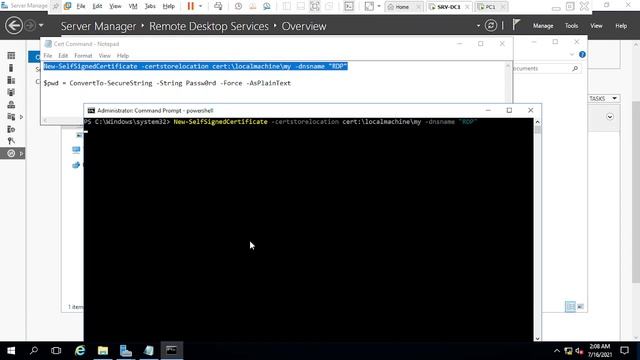This screenshot has width=640, height=360.
Task: Open Task View on the taskbar
Action: point(56,350)
